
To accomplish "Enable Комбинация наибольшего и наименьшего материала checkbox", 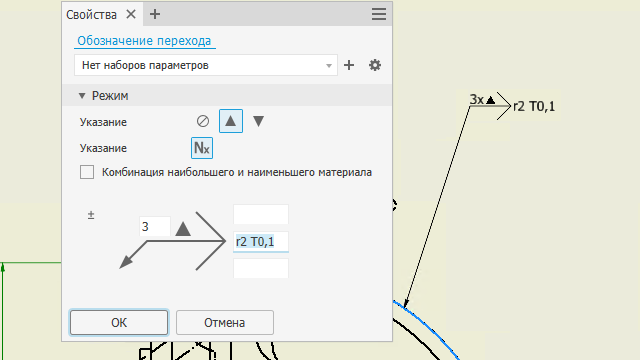I will pos(87,172).
